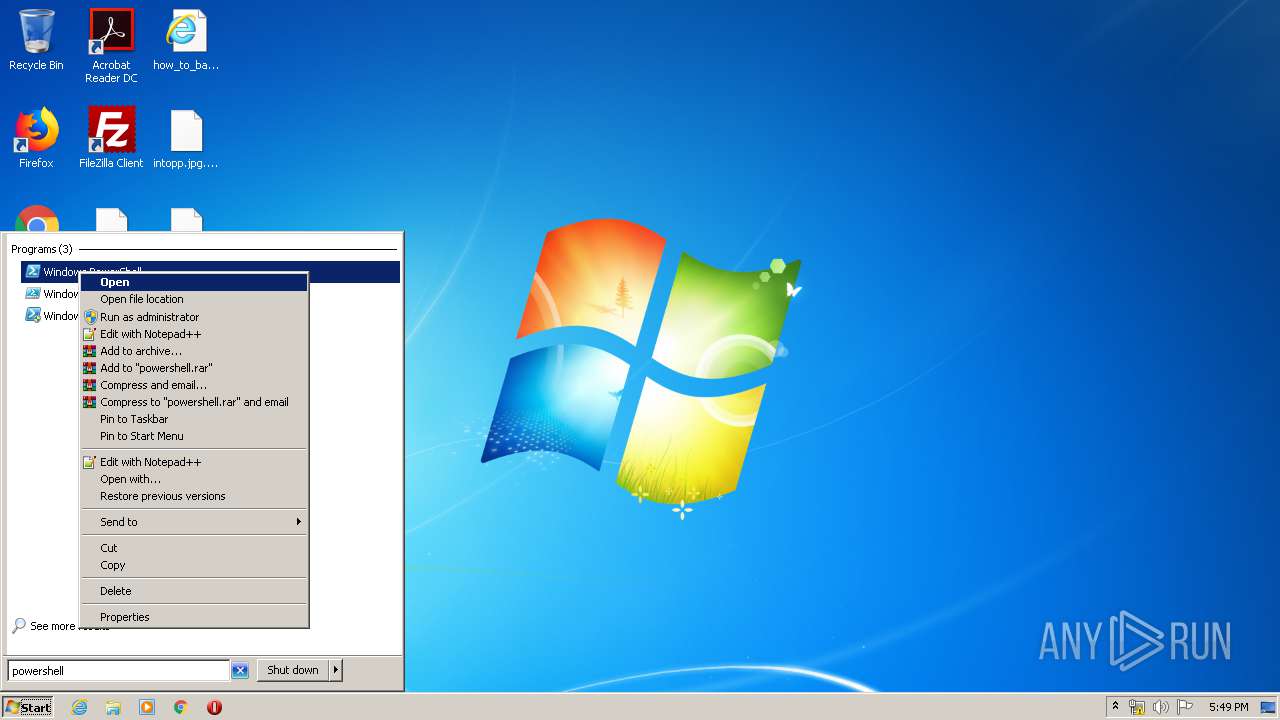Viewport: 1280px width, 720px height.
Task: Launch Firefox from the desktop
Action: [36, 137]
